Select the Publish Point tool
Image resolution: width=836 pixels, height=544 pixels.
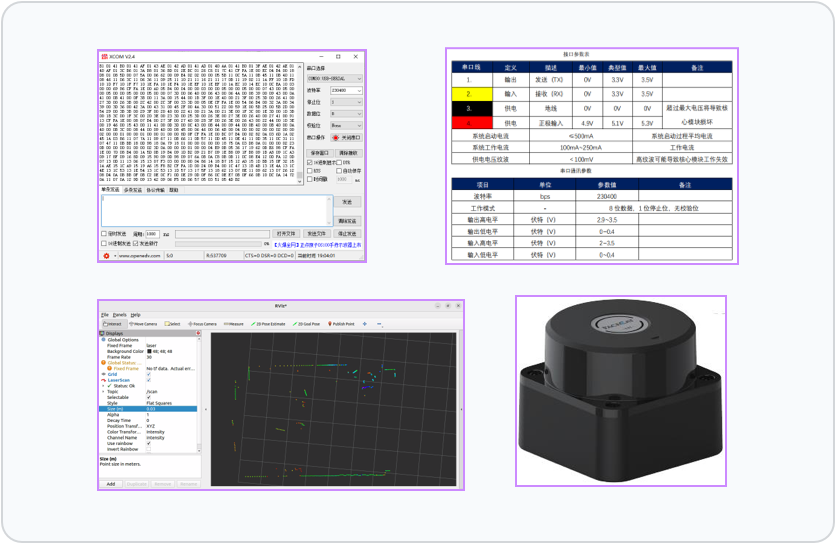pos(341,324)
